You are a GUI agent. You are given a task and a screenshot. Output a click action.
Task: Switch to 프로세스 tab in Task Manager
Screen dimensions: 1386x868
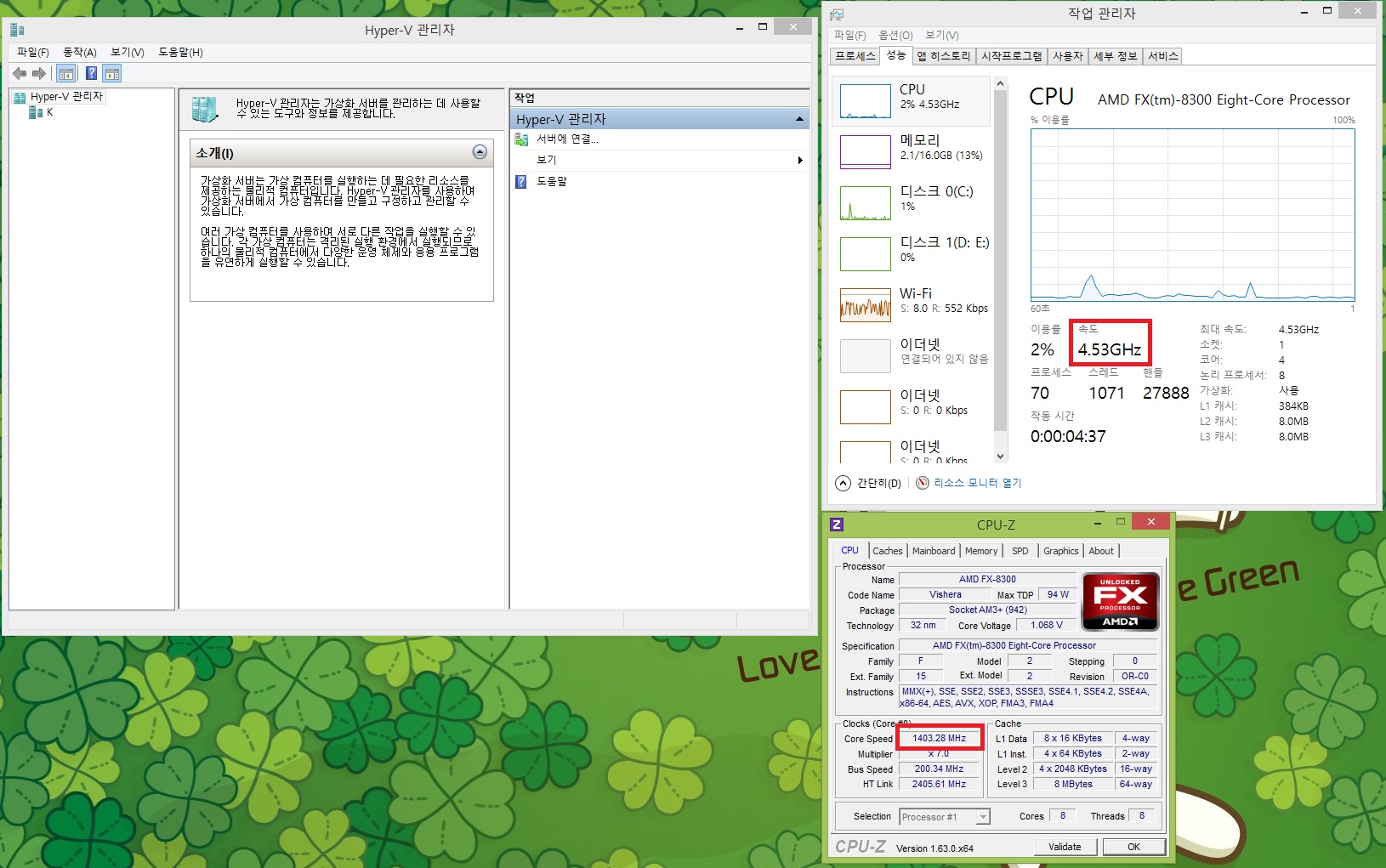tap(855, 56)
